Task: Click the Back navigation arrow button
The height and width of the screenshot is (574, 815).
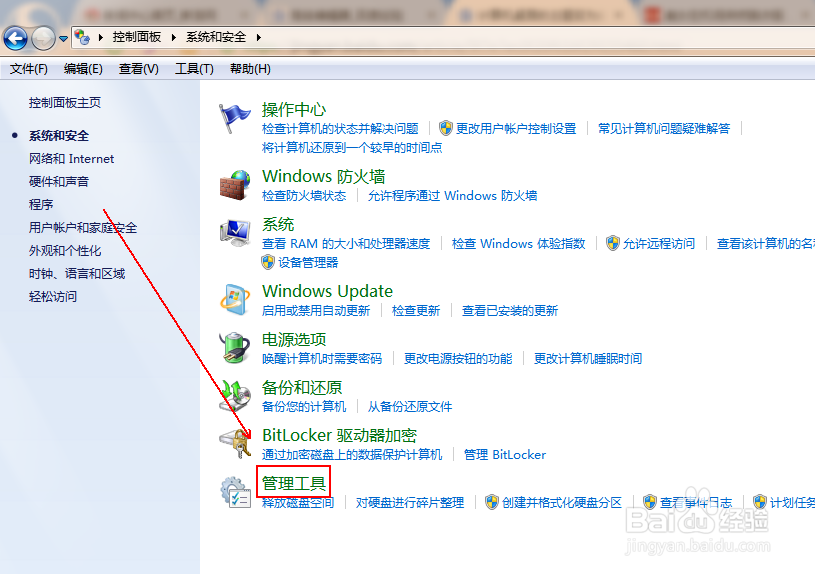Action: [16, 38]
